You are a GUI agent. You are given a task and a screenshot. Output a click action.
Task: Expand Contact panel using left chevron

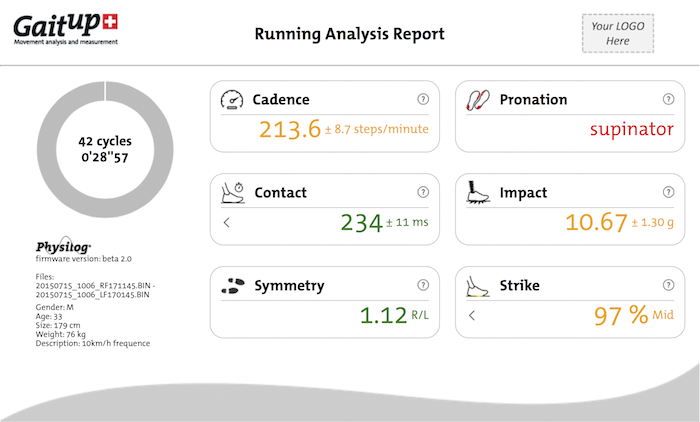(x=226, y=223)
